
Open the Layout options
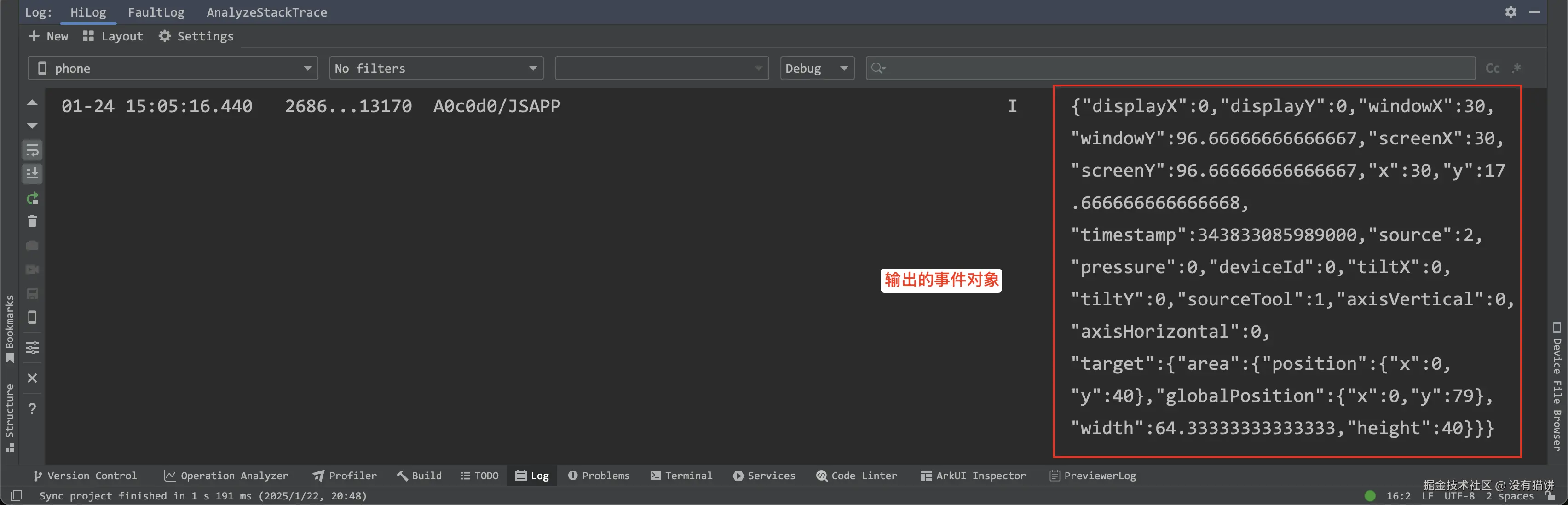tap(113, 36)
